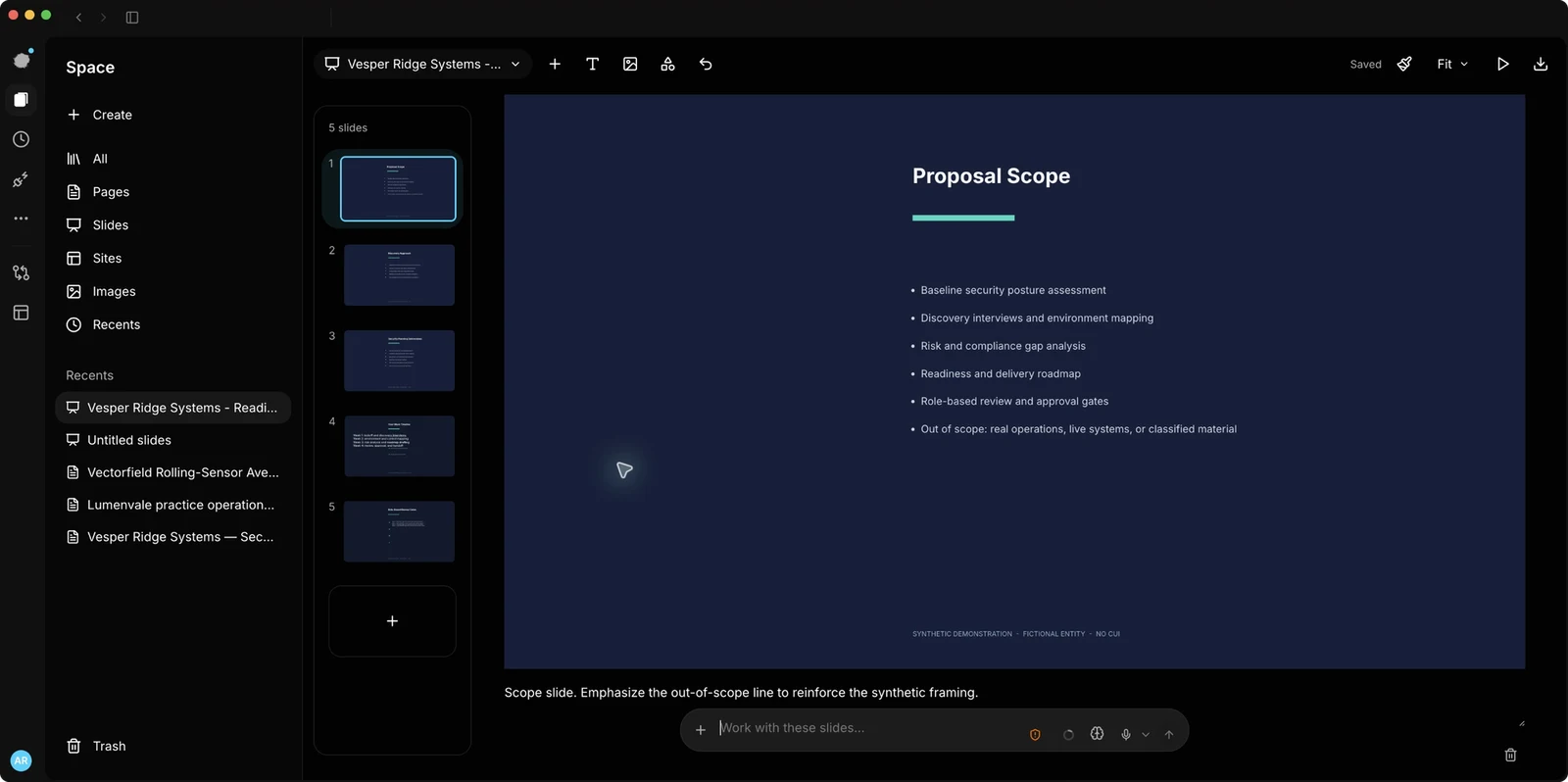Select the Sites item in the Space sidebar
1568x782 pixels.
[x=172, y=259]
